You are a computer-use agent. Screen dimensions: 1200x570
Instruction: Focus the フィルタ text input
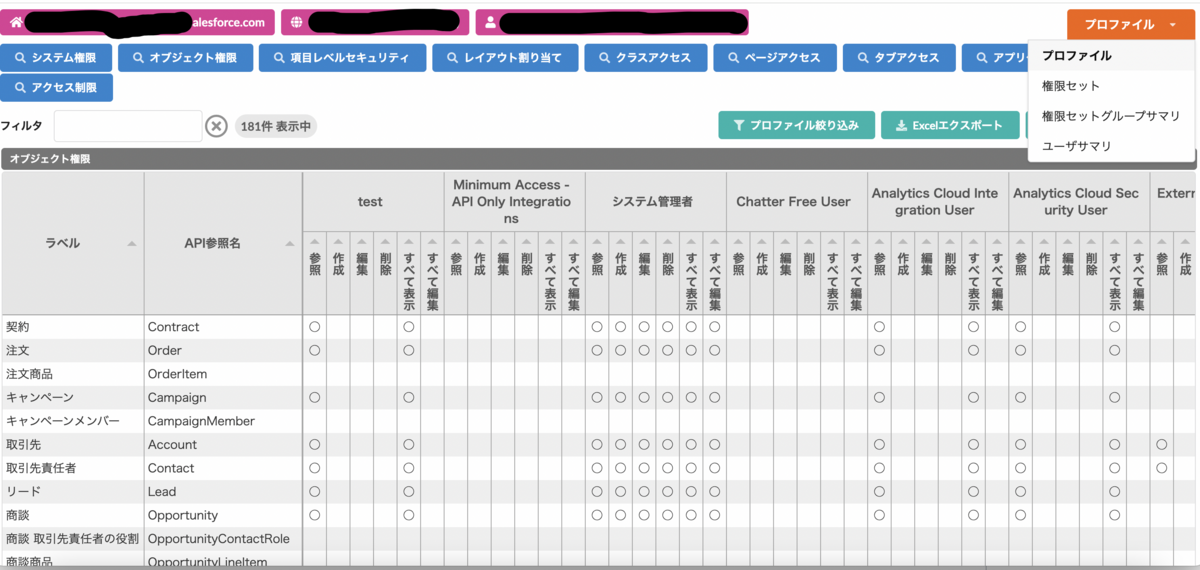(128, 126)
